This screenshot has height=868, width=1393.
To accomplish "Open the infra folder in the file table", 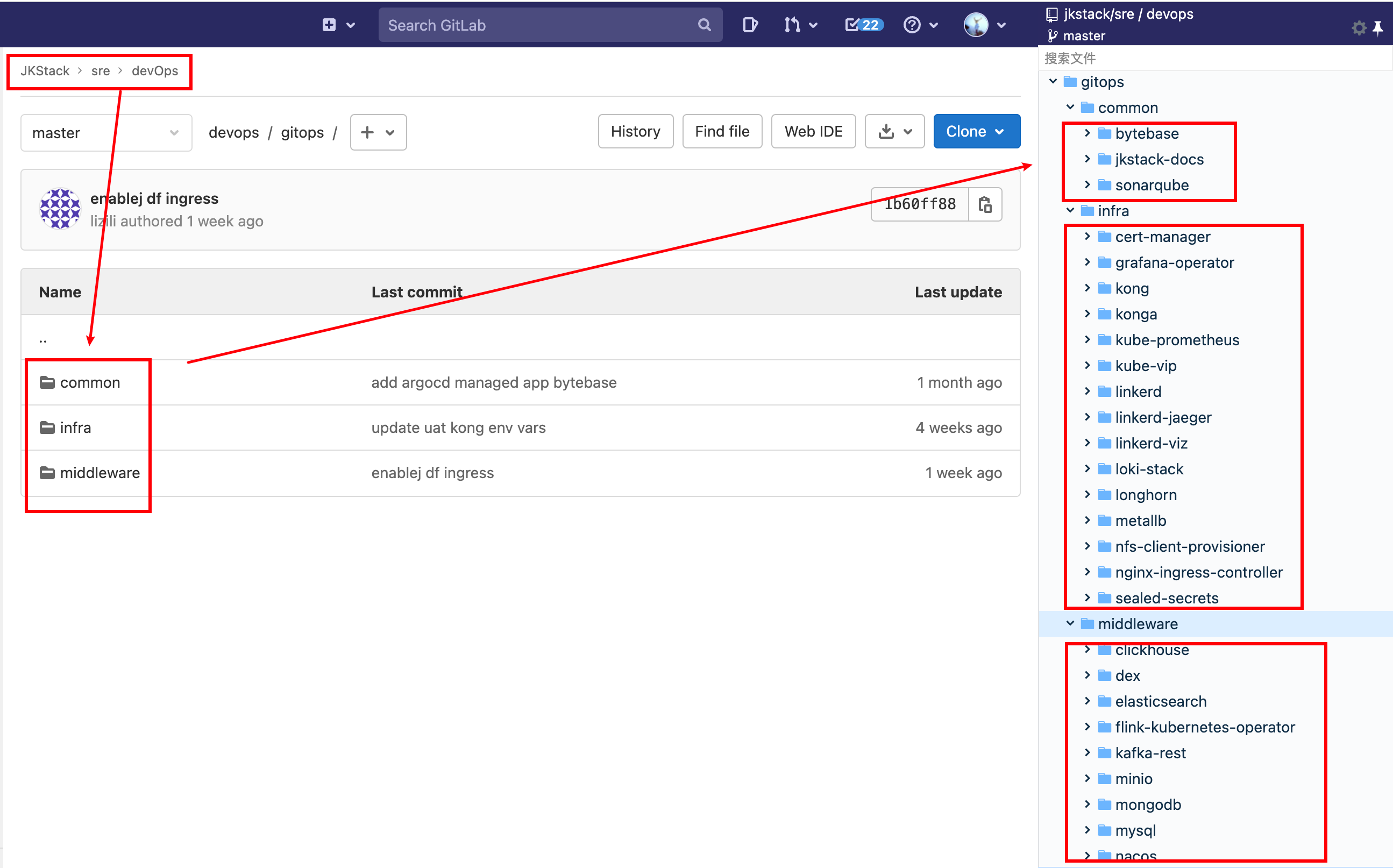I will tap(75, 428).
